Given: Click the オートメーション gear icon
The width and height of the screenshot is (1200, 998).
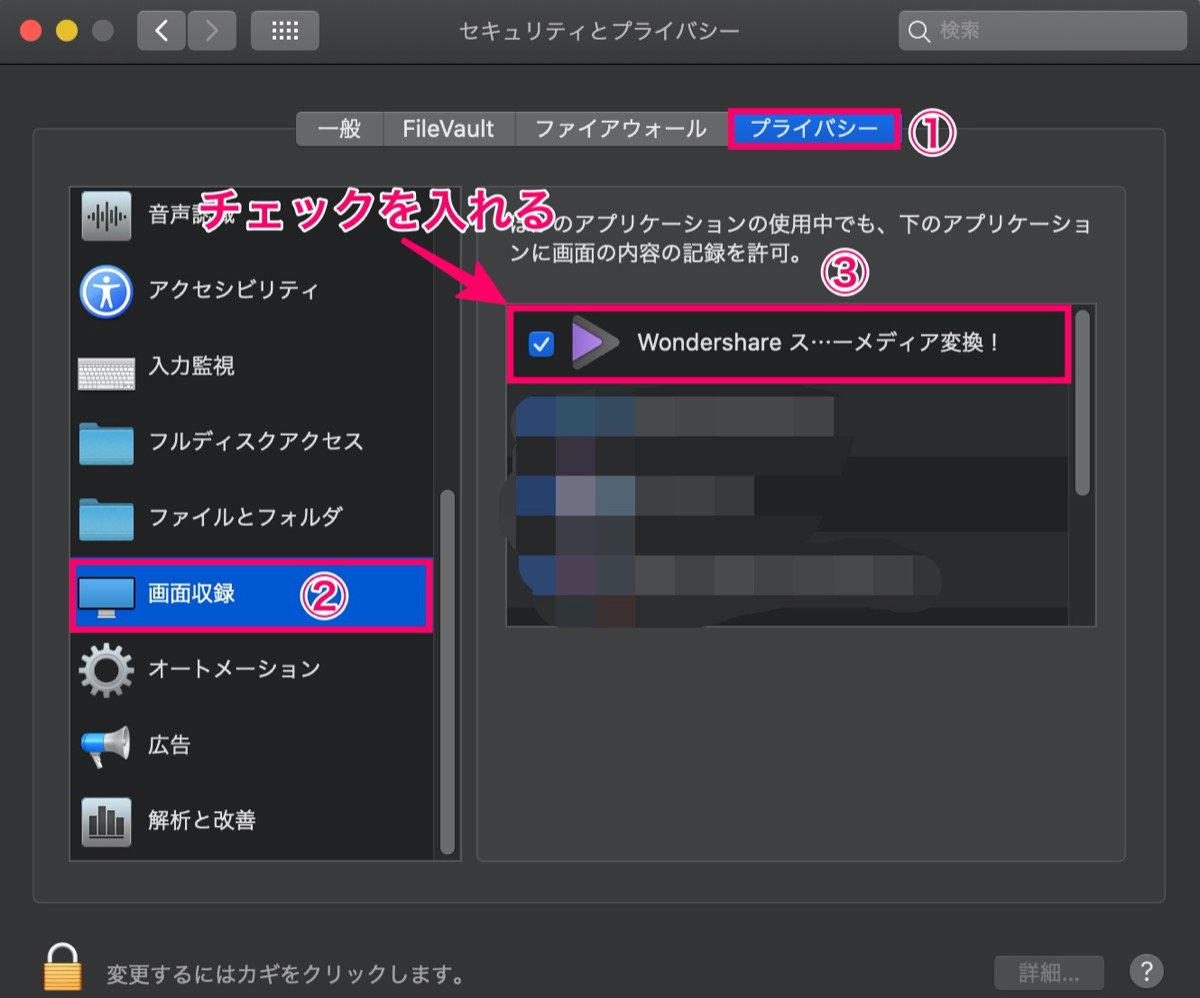Looking at the screenshot, I should (106, 670).
